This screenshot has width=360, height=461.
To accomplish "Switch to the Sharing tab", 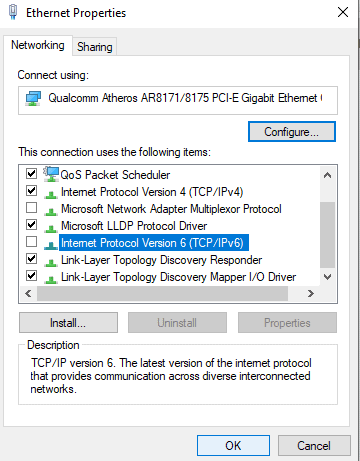I will tap(95, 47).
